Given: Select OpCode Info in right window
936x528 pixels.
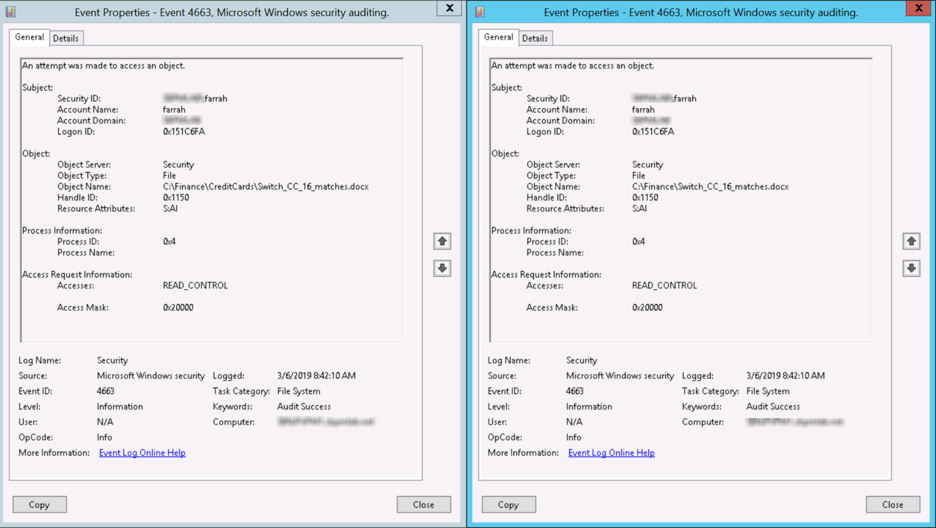Looking at the screenshot, I should pos(574,437).
